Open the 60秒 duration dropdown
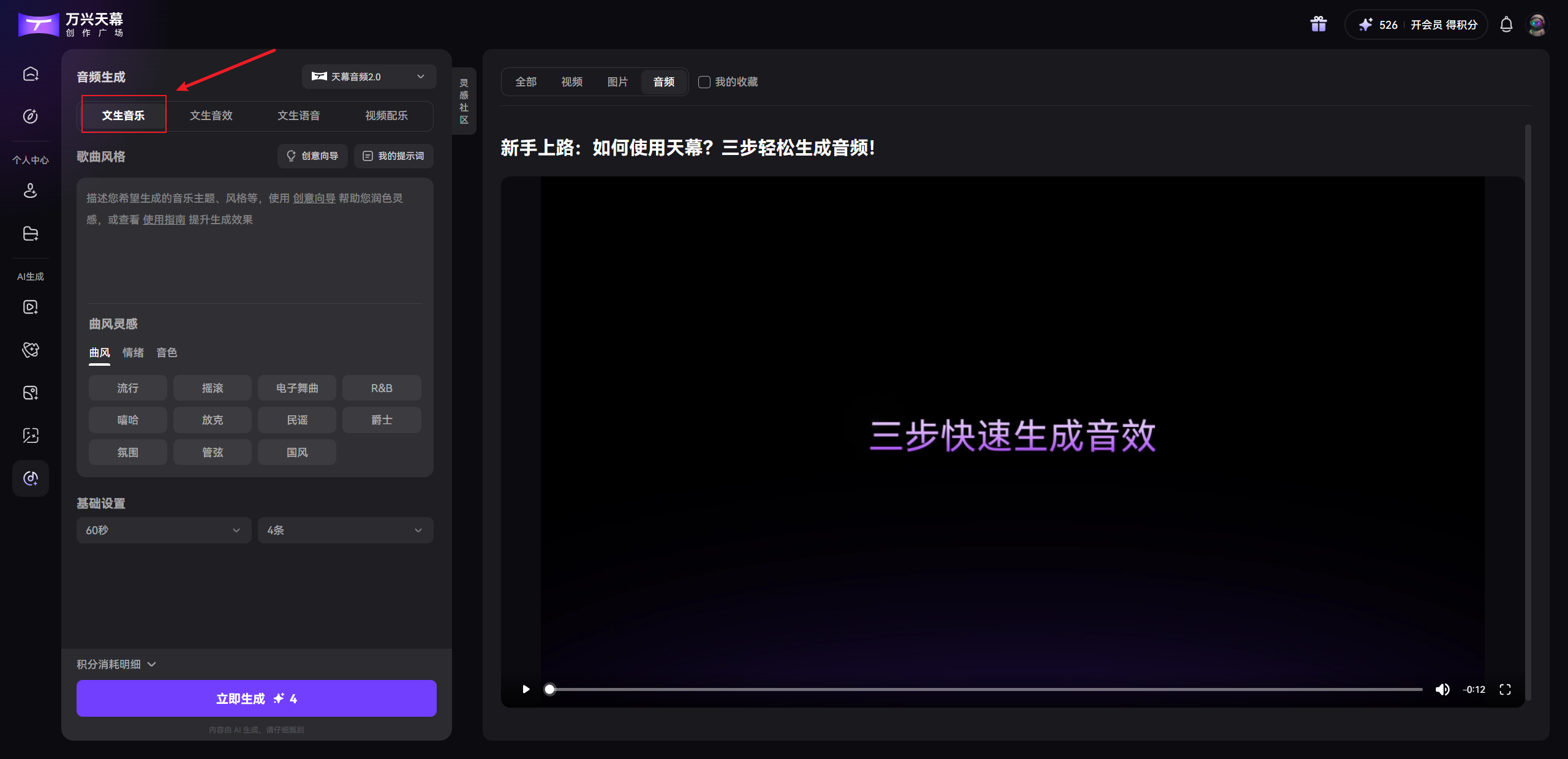This screenshot has width=1568, height=759. pyautogui.click(x=163, y=530)
